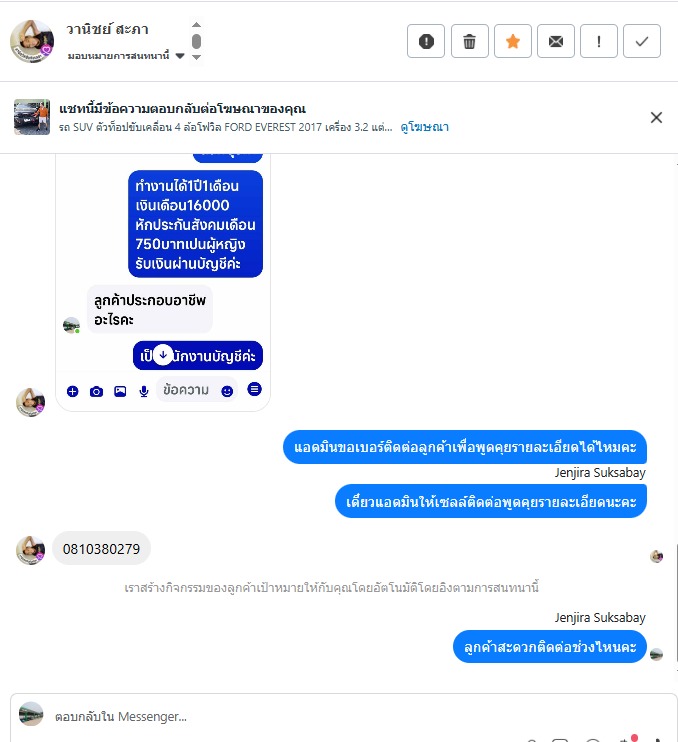This screenshot has height=742, width=678.
Task: Click the downward arrow beside contact name
Action: pos(196,57)
